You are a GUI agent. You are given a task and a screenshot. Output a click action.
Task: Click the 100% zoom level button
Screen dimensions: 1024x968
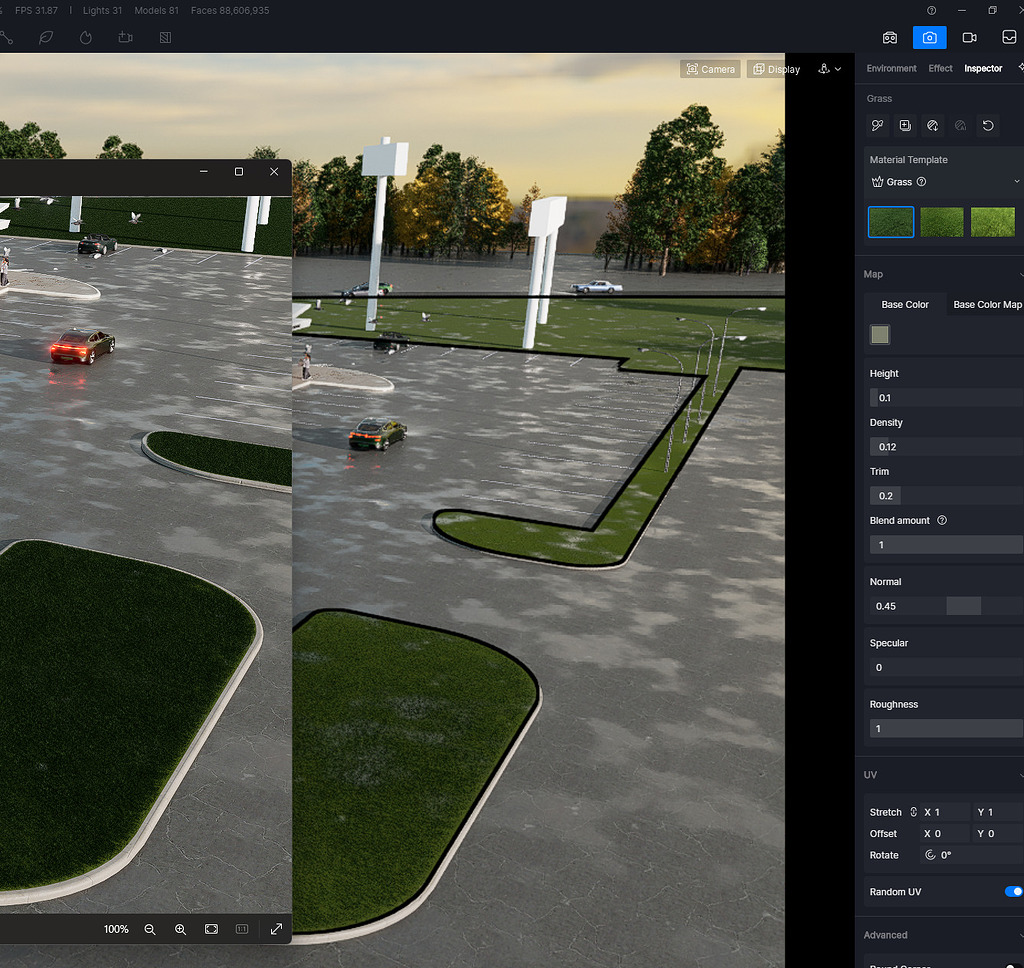click(116, 929)
